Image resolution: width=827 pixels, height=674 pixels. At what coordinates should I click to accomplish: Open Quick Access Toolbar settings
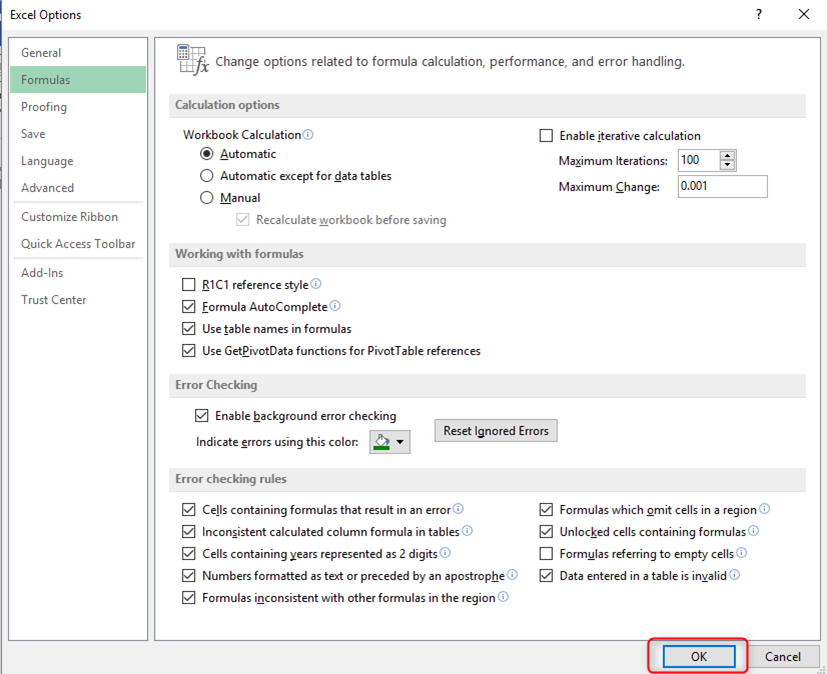point(78,244)
